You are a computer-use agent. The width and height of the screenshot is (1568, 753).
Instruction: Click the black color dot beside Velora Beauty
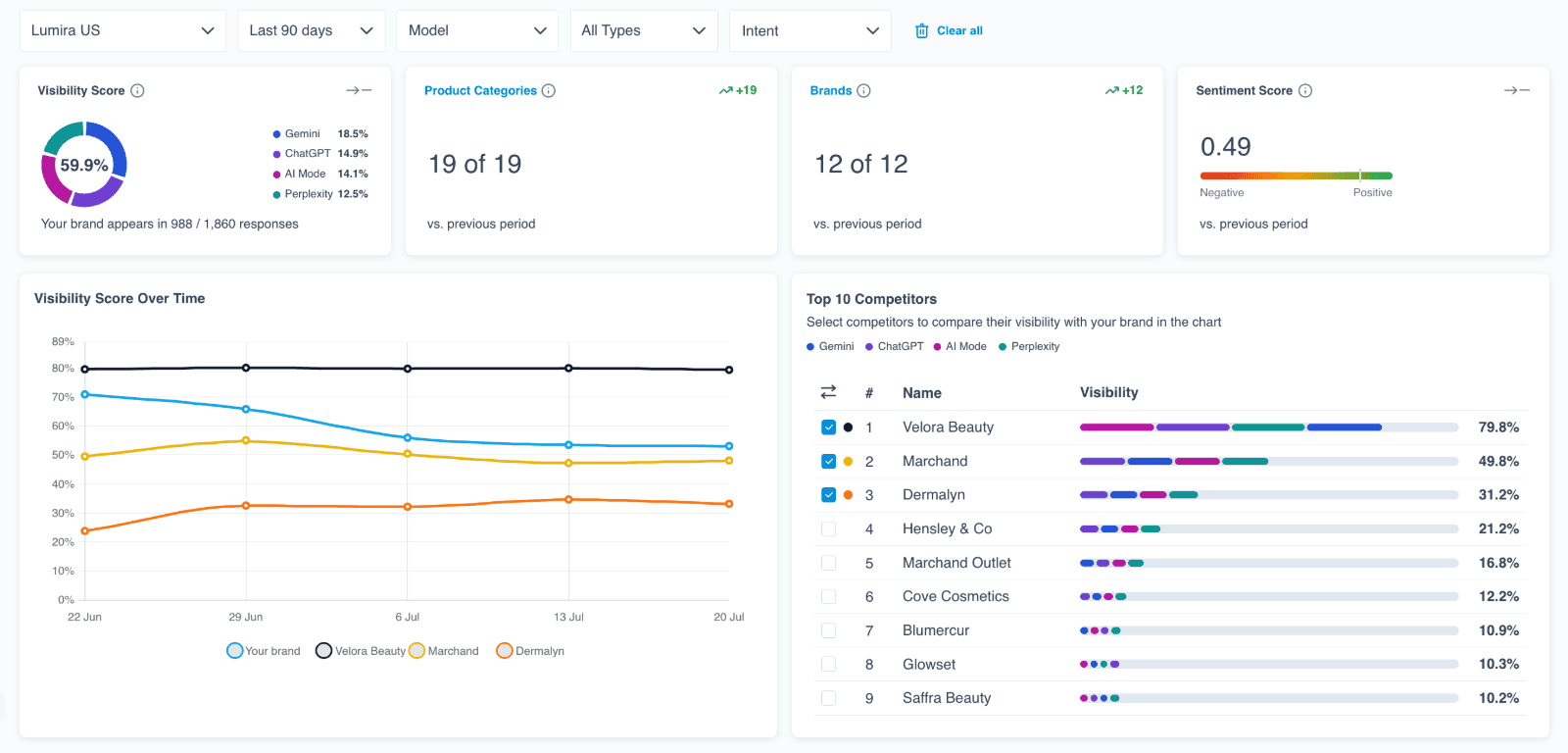pyautogui.click(x=848, y=427)
